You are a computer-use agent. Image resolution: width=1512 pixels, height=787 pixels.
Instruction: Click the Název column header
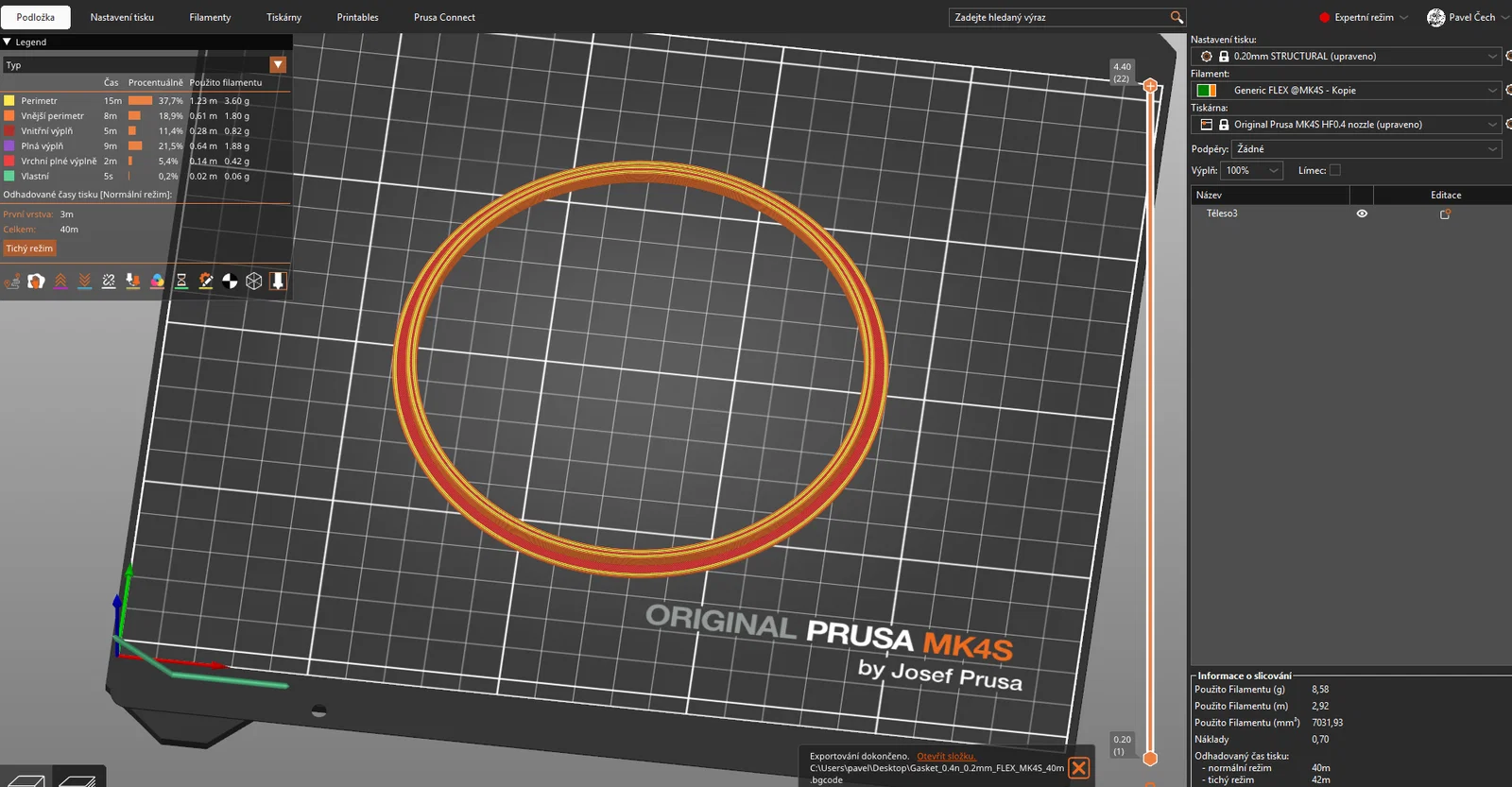click(1269, 196)
